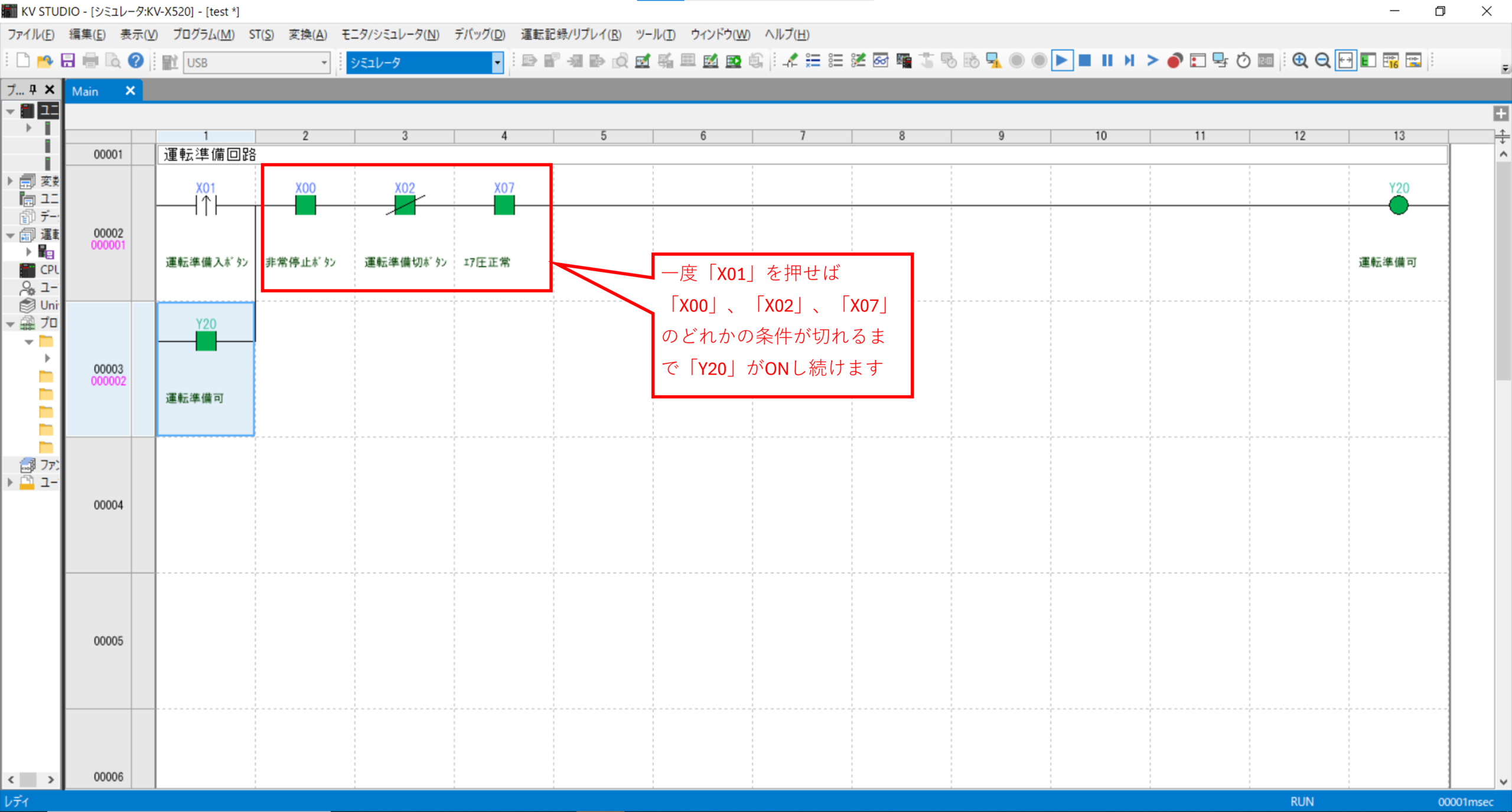The height and width of the screenshot is (812, 1512).
Task: Click the red breakpoint circle icon
Action: (1174, 61)
